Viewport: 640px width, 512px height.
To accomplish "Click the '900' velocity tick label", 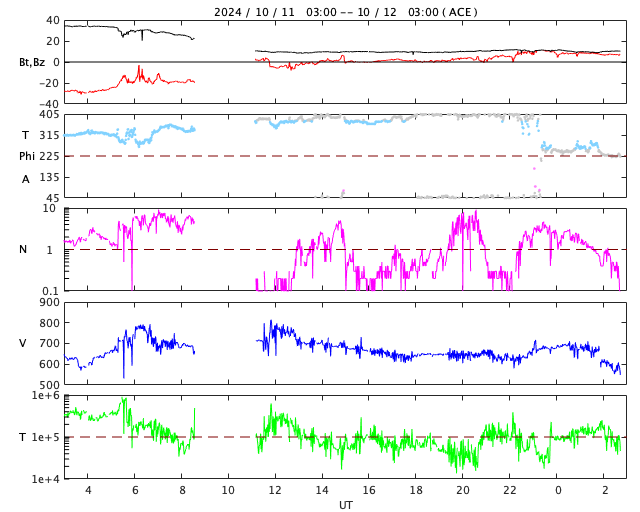I will pos(49,303).
